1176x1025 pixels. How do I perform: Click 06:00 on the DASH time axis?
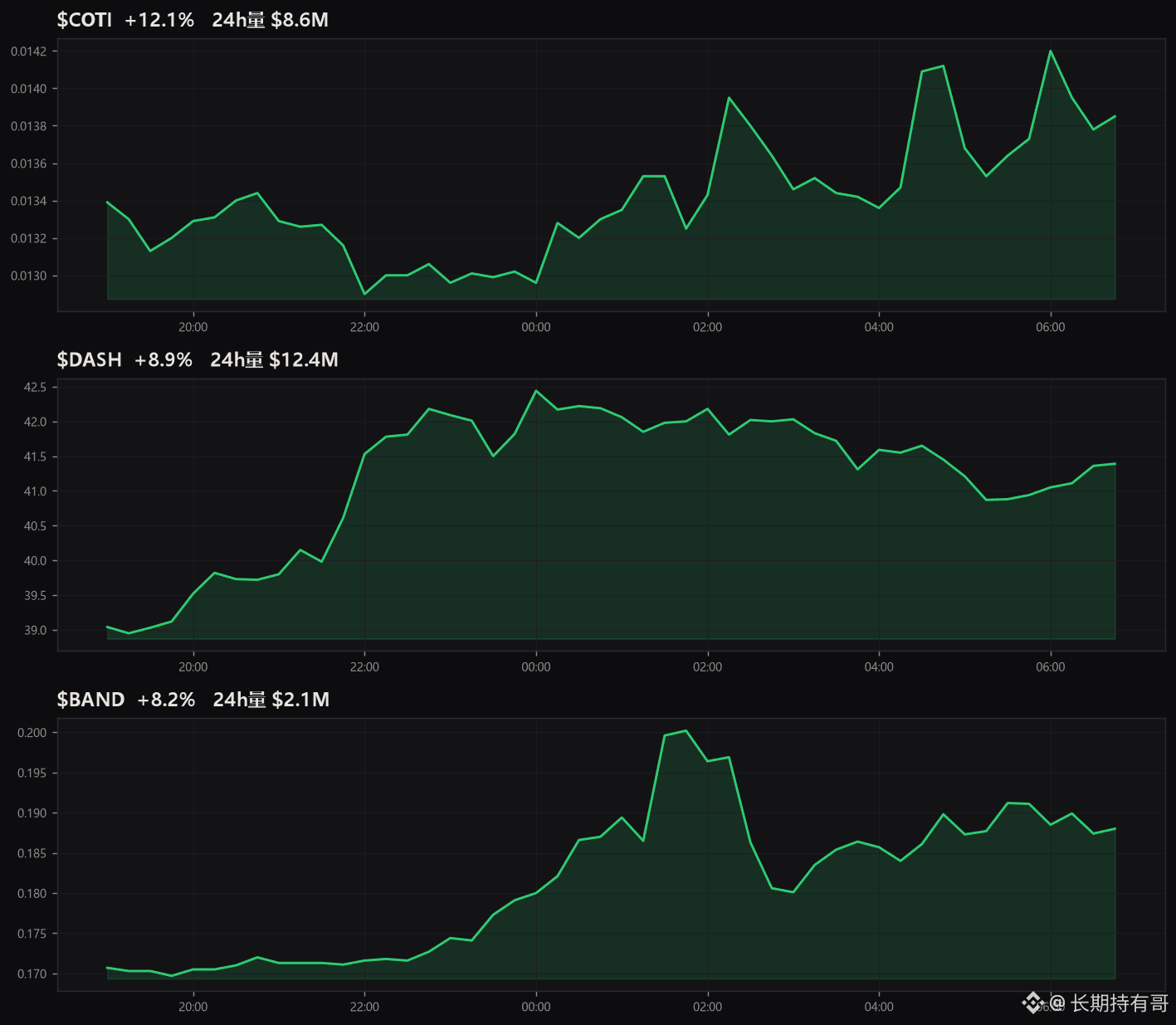1051,666
